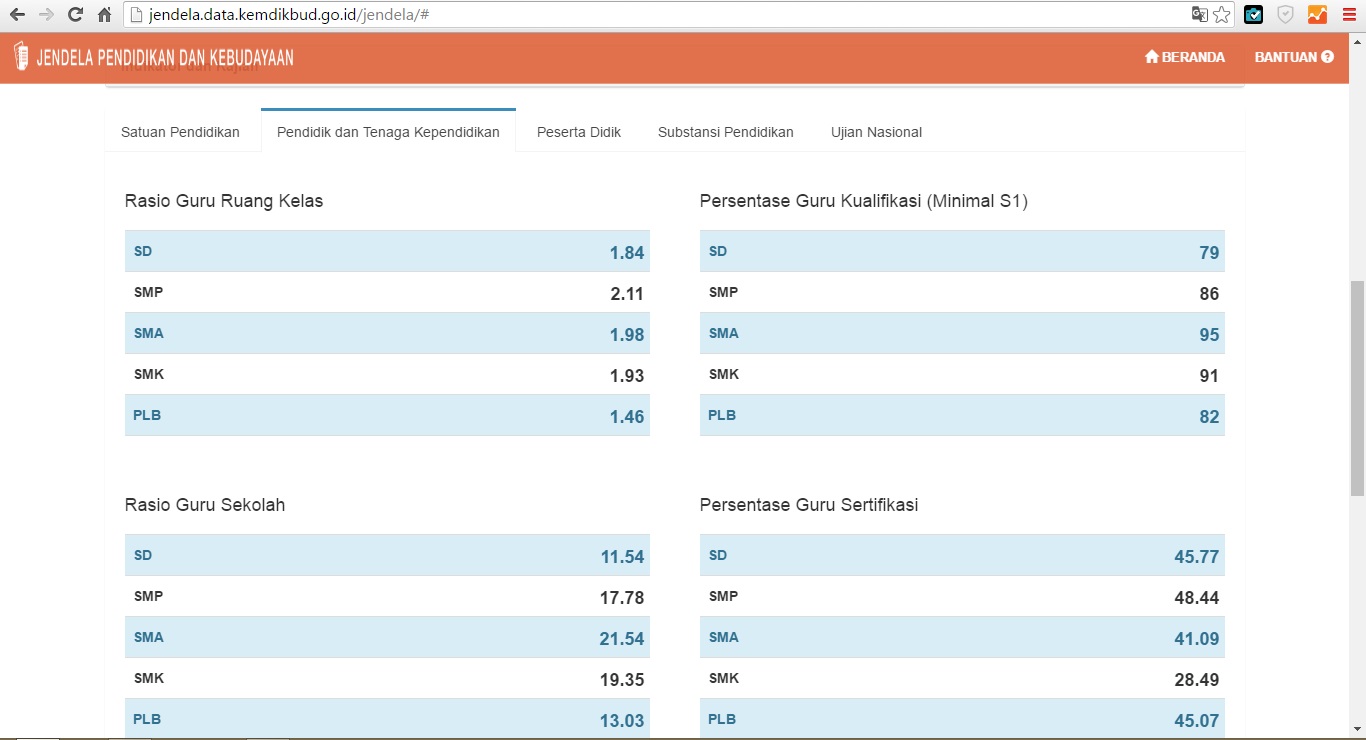Open the browser home page icon

point(105,15)
